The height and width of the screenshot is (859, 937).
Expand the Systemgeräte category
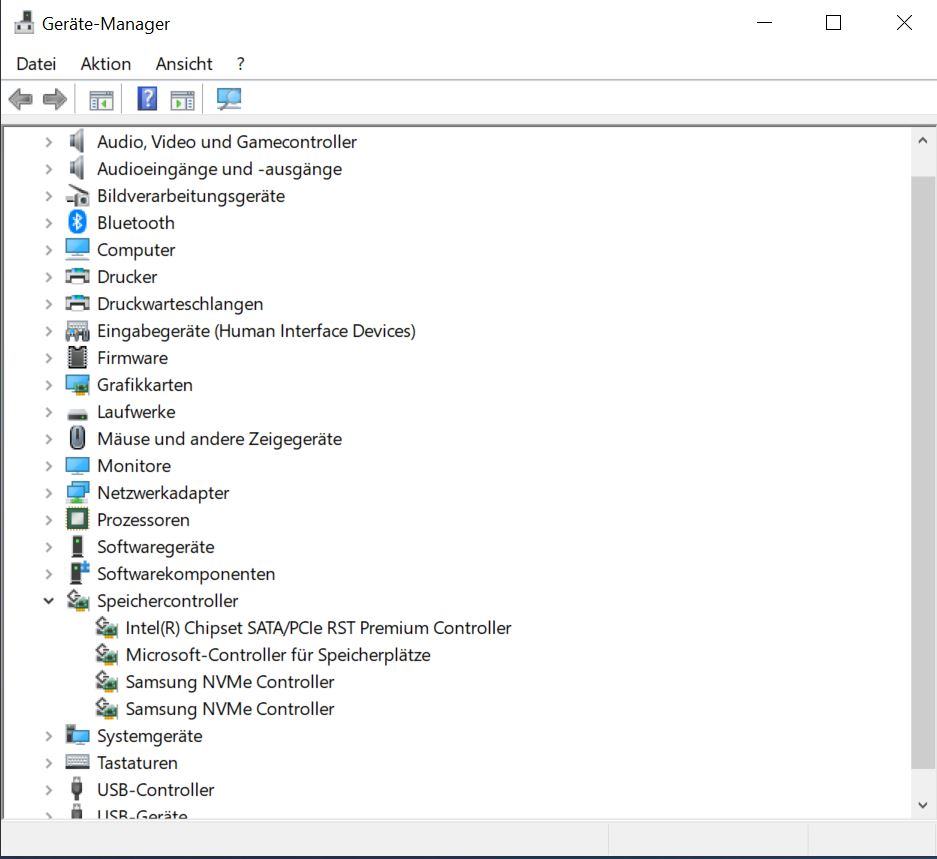pos(48,736)
